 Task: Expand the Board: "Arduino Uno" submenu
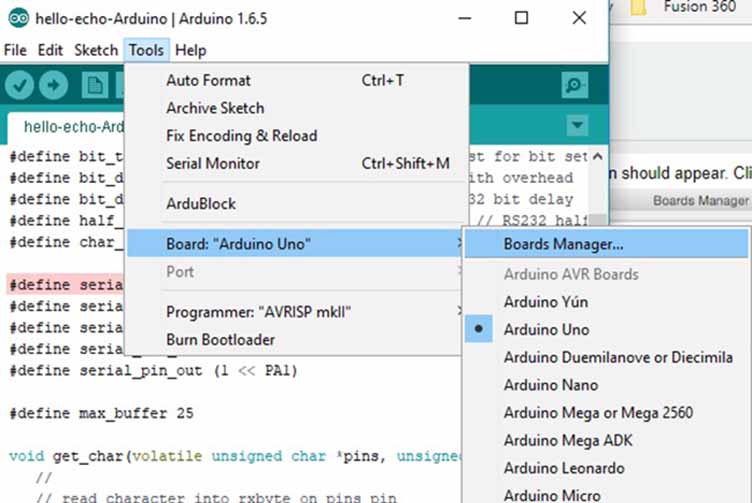[x=294, y=244]
